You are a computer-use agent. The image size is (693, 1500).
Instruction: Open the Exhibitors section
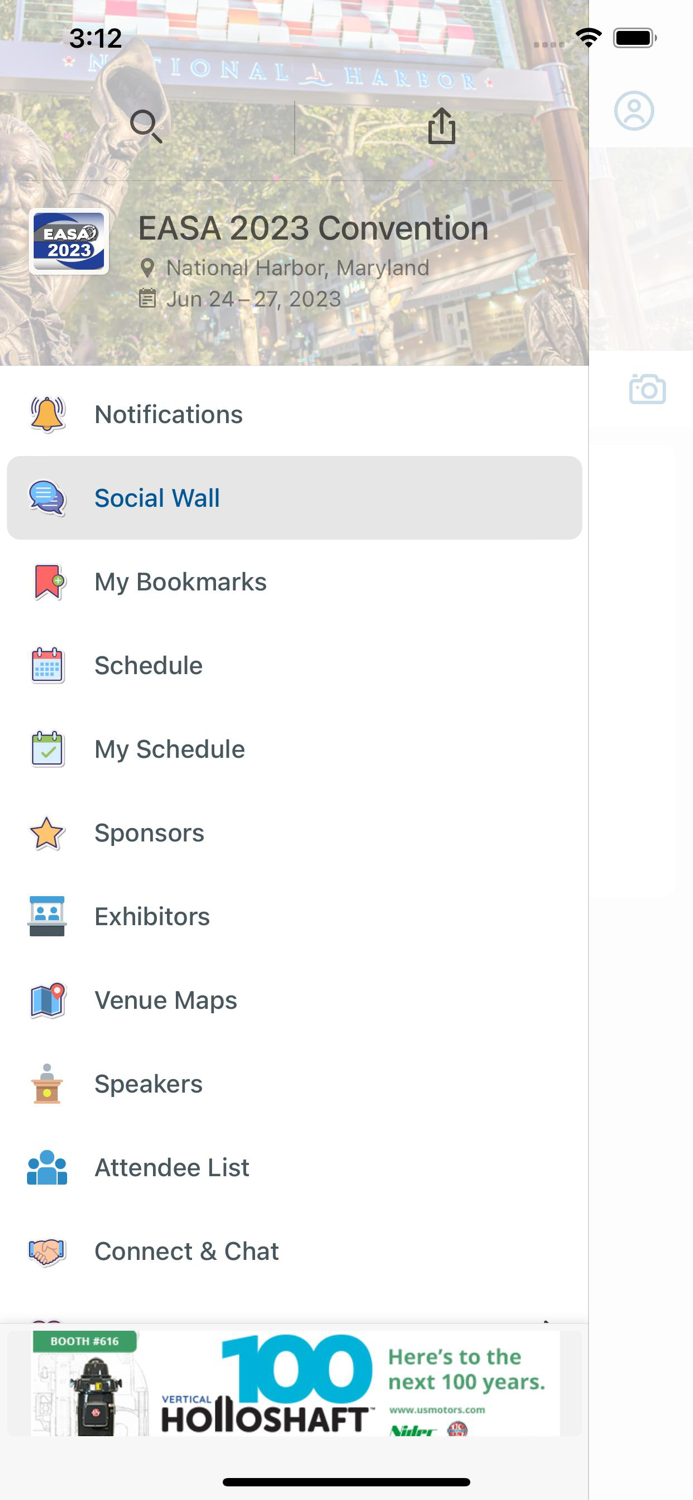[152, 916]
